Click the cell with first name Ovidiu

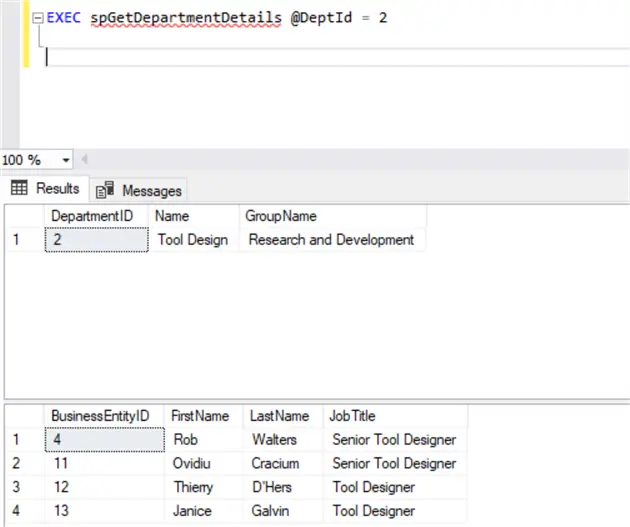coord(194,463)
